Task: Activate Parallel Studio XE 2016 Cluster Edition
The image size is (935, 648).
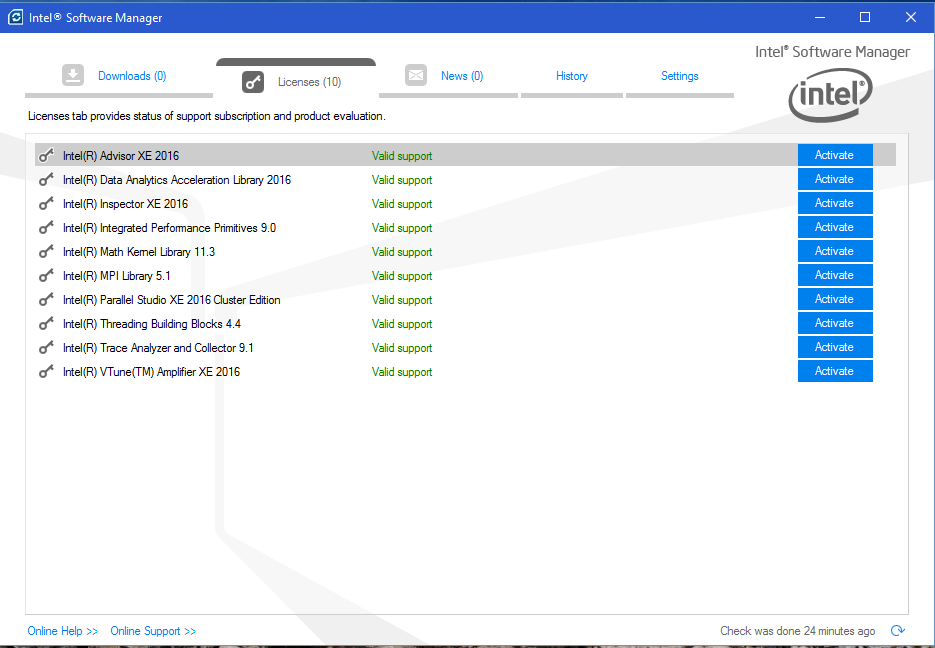Action: point(835,299)
